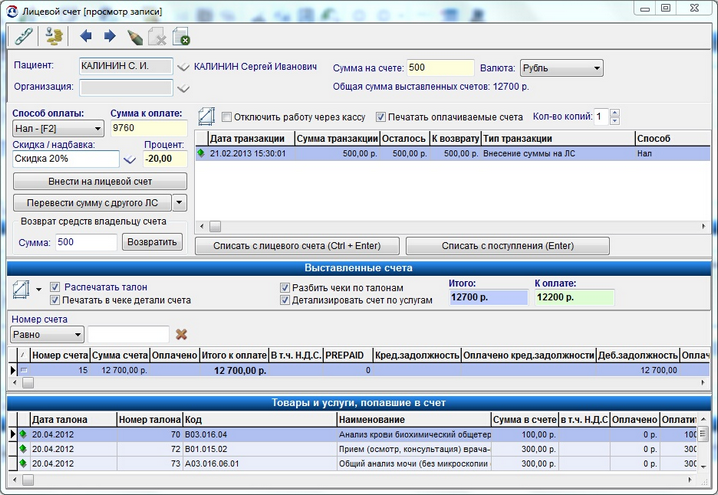Viewport: 718px width, 495px height.
Task: Click green diamond on talon 73 row
Action: 23,463
